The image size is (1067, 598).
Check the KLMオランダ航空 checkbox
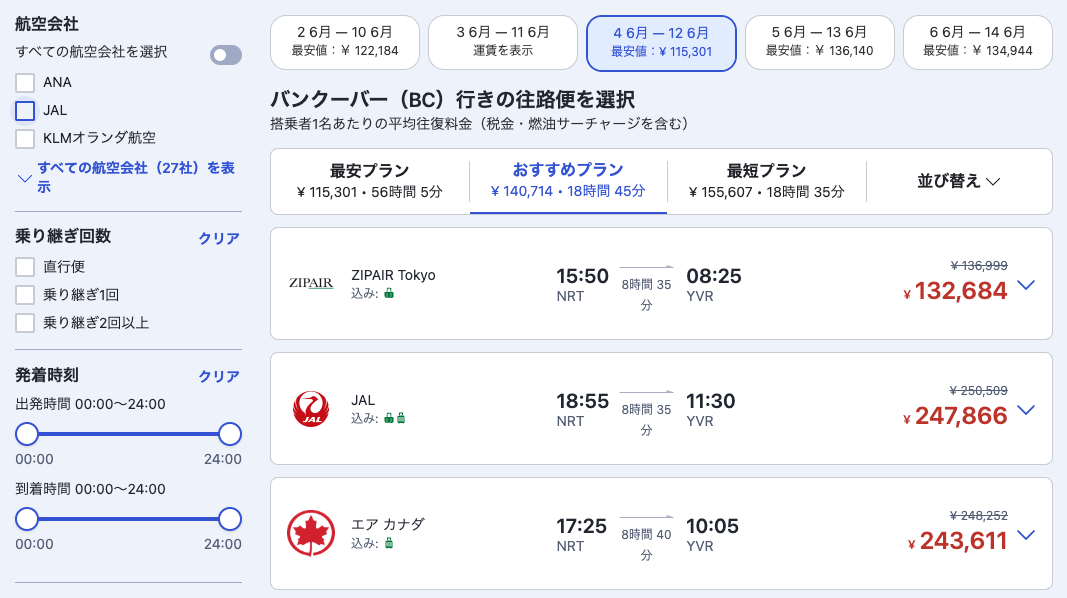(x=25, y=139)
